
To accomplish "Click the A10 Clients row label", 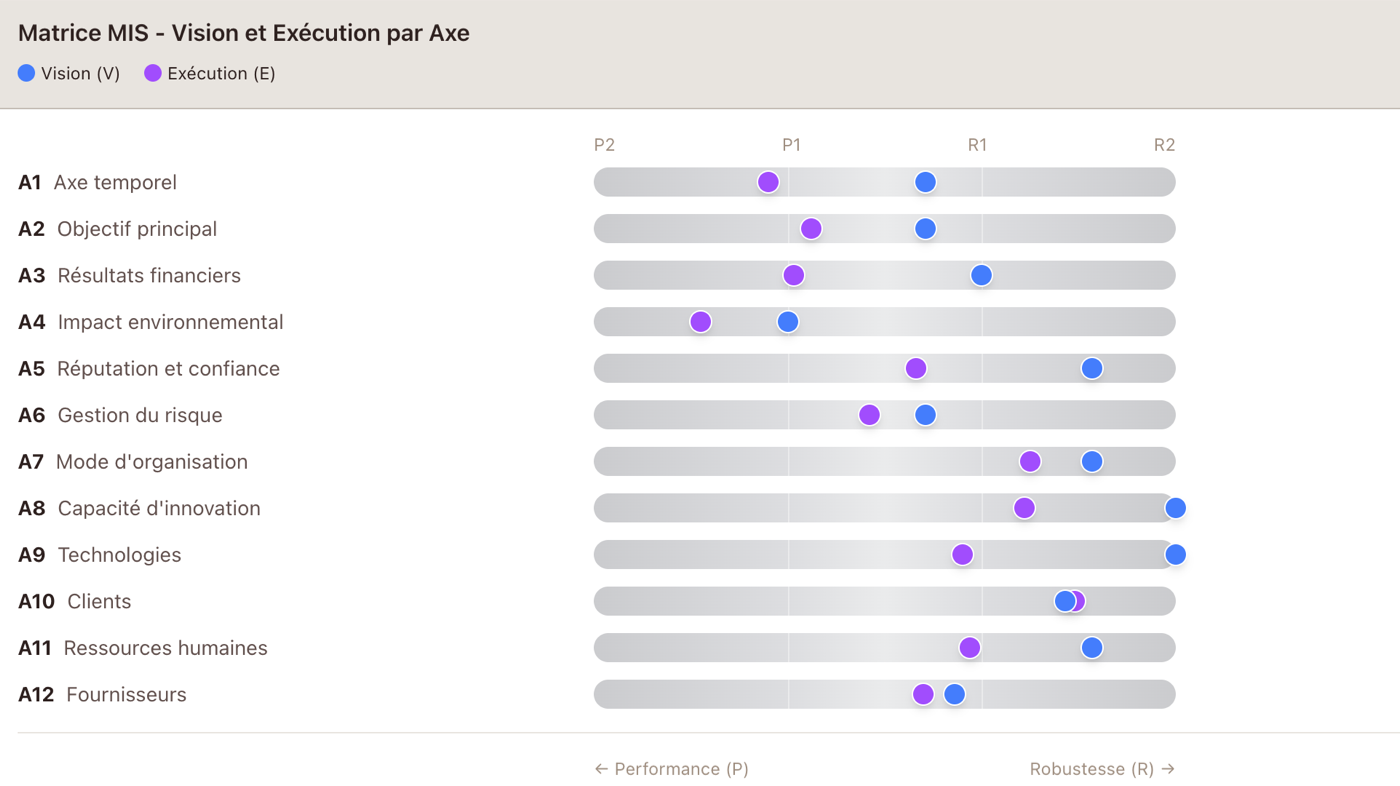I will tap(75, 601).
